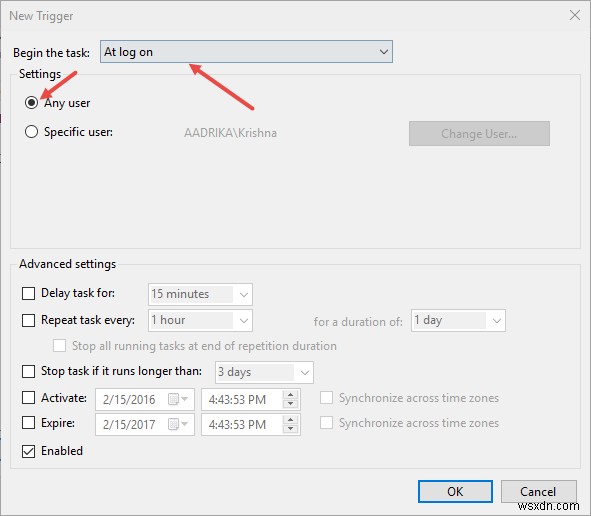Select the Specific user radio button

(x=31, y=132)
